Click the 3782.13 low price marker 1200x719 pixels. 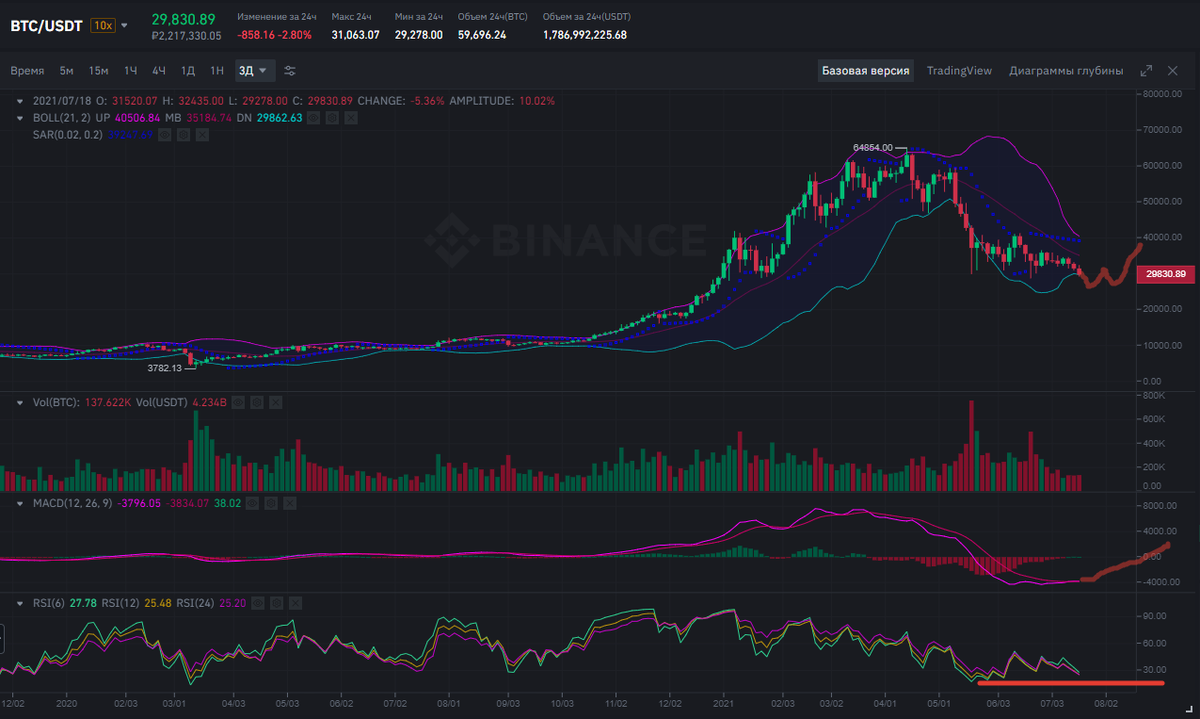[164, 368]
